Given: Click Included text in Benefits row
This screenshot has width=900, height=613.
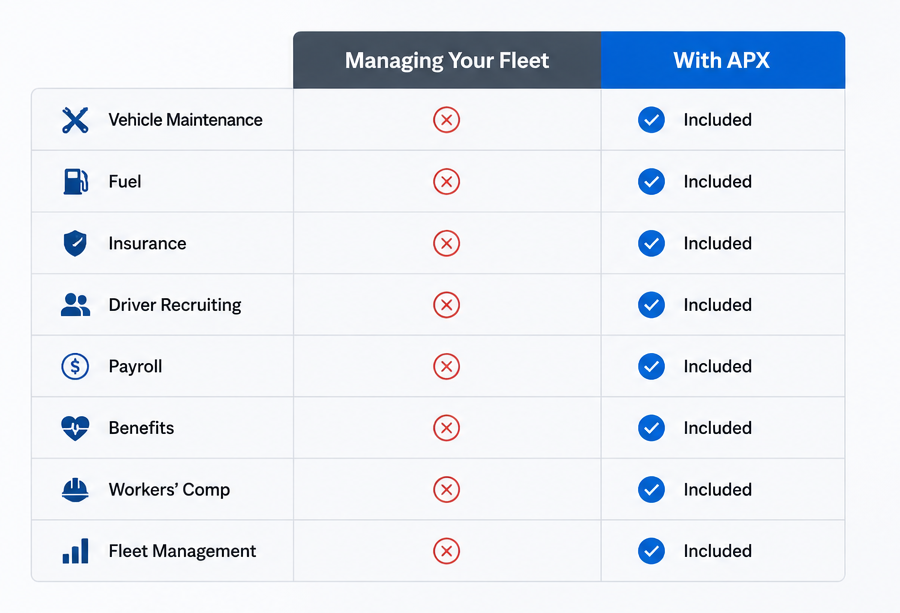Looking at the screenshot, I should pyautogui.click(x=717, y=428).
